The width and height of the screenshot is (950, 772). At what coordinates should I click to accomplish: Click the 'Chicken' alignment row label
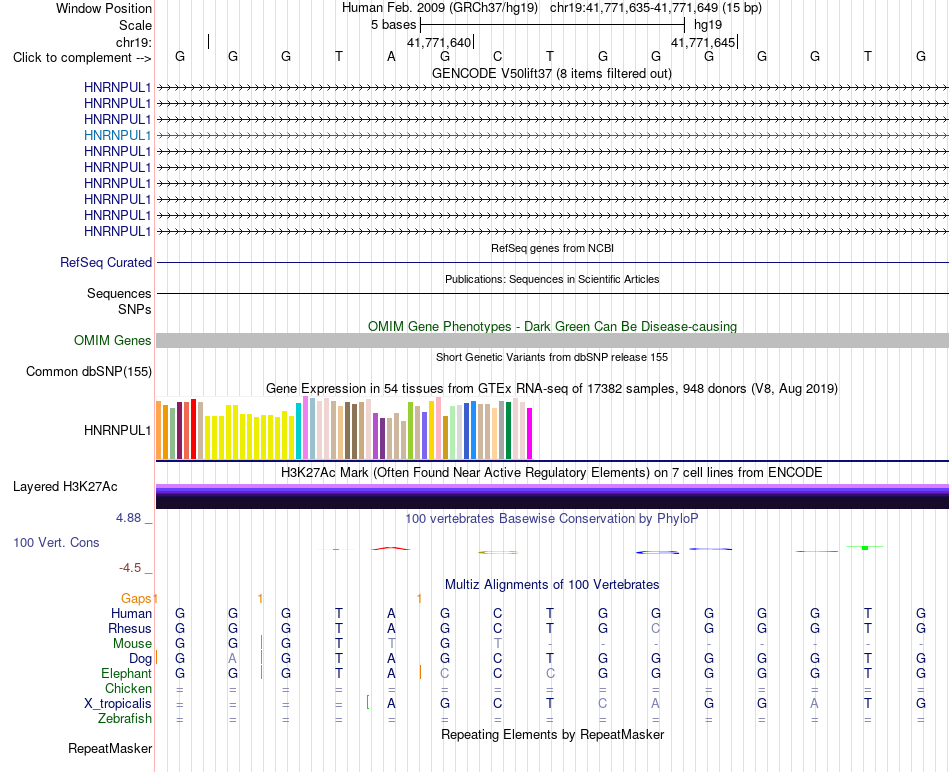pyautogui.click(x=128, y=688)
